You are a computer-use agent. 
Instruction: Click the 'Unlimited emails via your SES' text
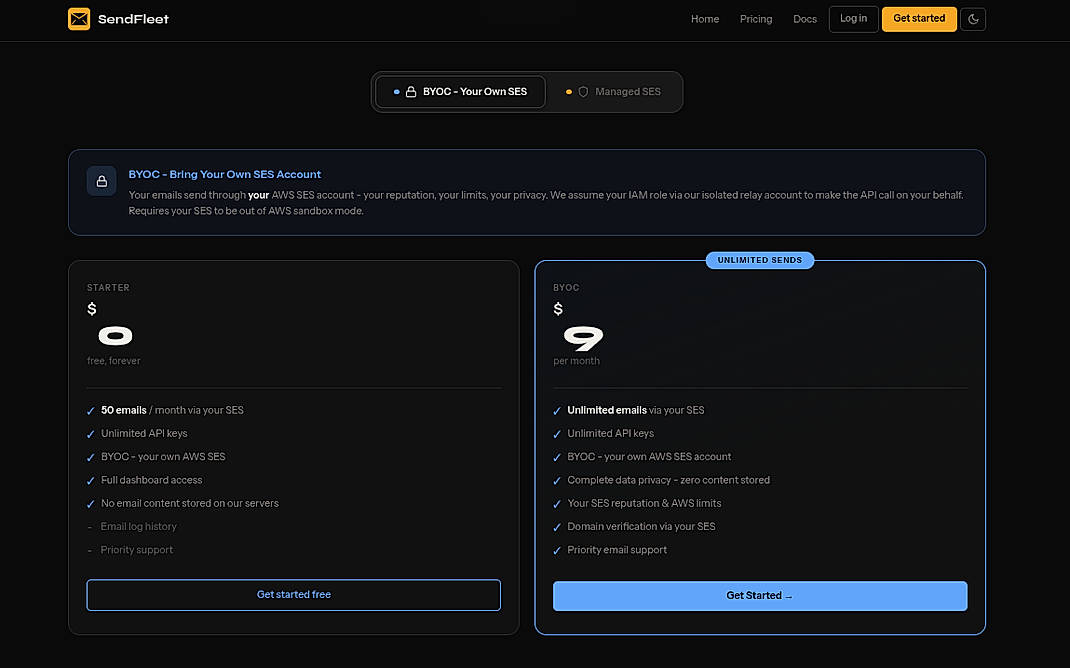635,410
